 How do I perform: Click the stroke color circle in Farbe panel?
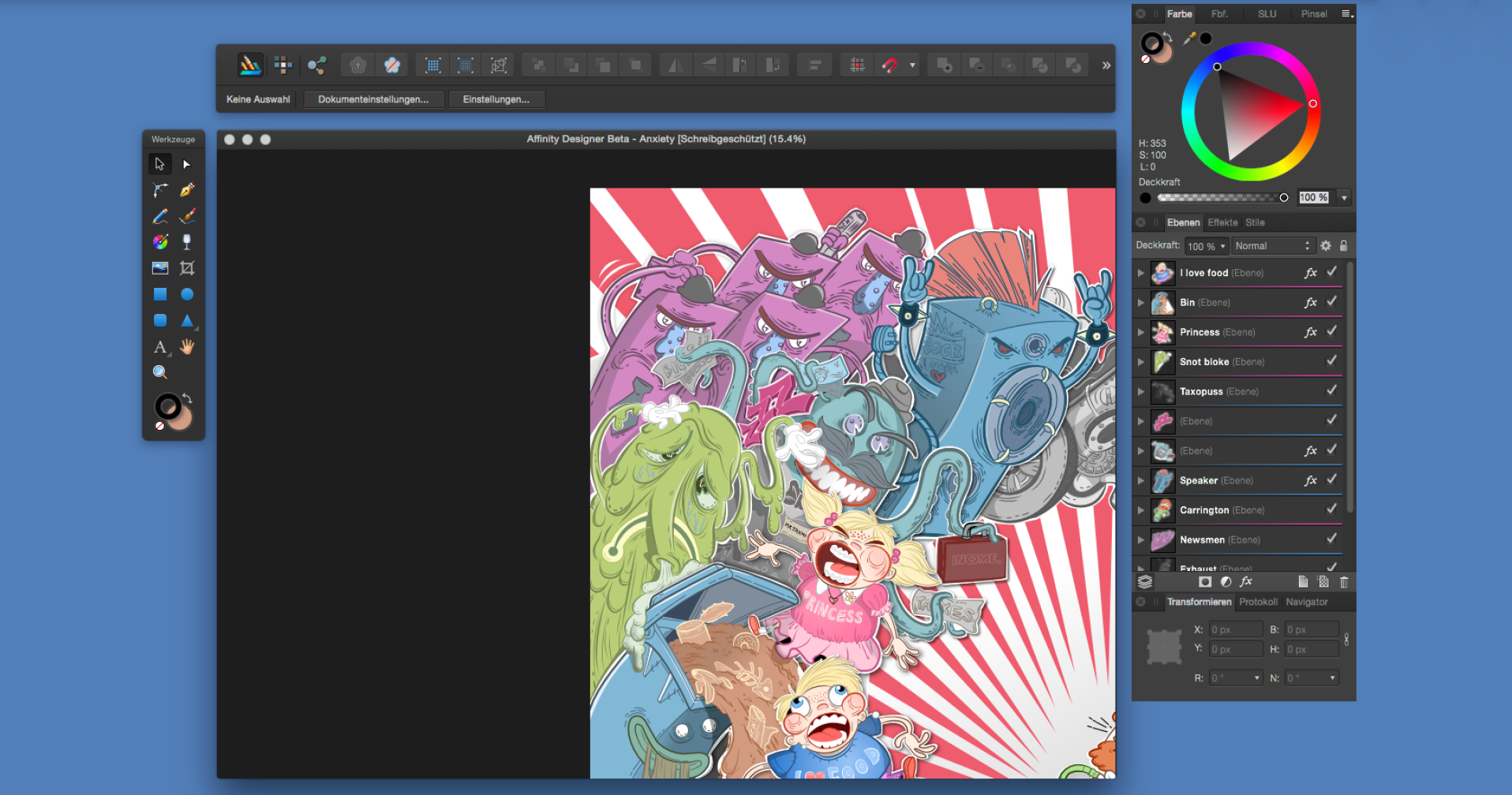pyautogui.click(x=1151, y=43)
